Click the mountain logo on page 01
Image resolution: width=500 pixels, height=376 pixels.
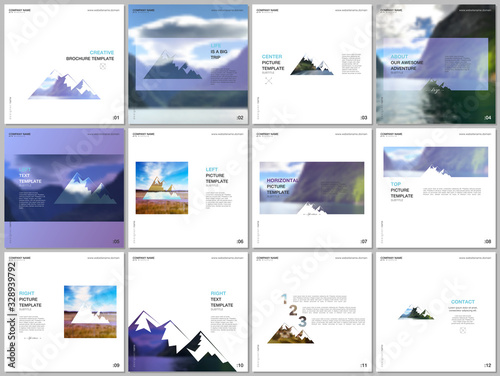pos(64,85)
